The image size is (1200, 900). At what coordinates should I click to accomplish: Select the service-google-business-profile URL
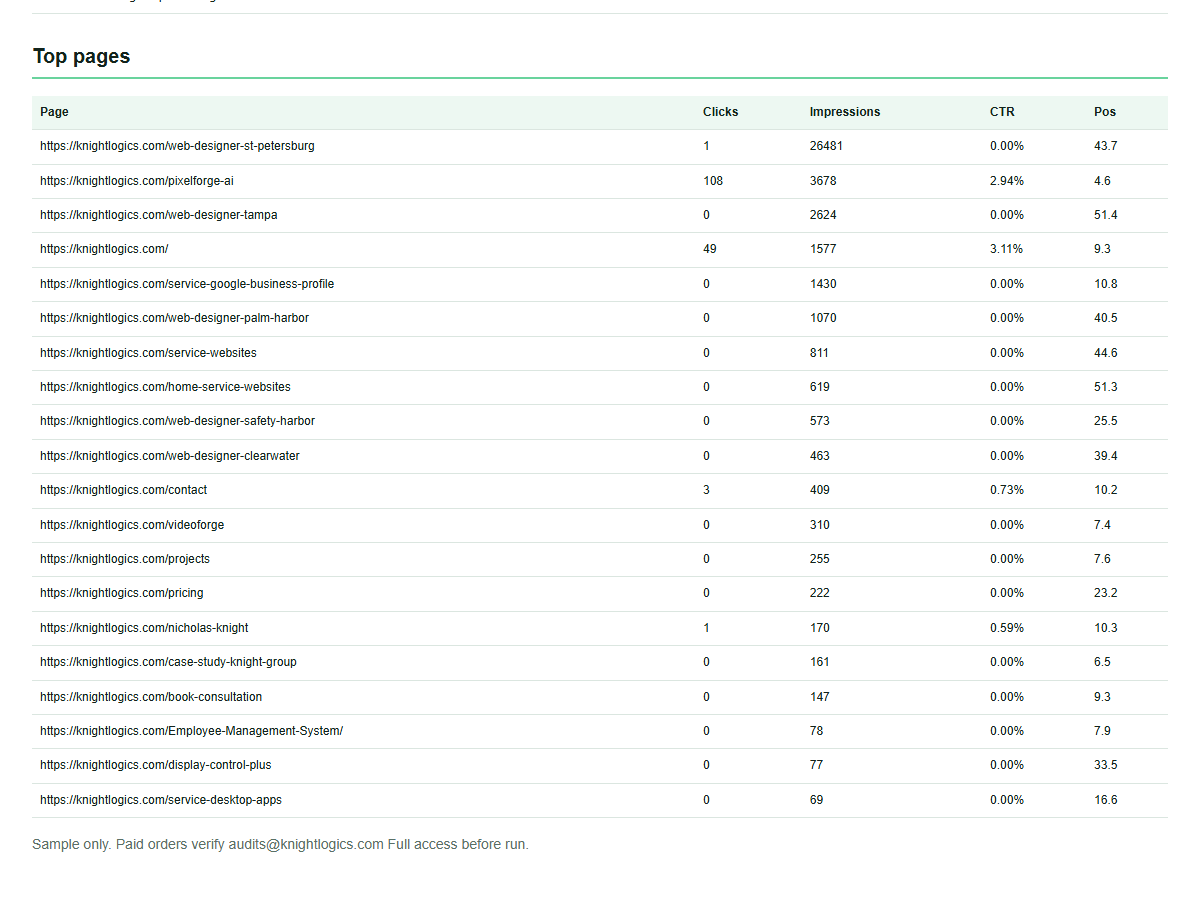pos(187,284)
